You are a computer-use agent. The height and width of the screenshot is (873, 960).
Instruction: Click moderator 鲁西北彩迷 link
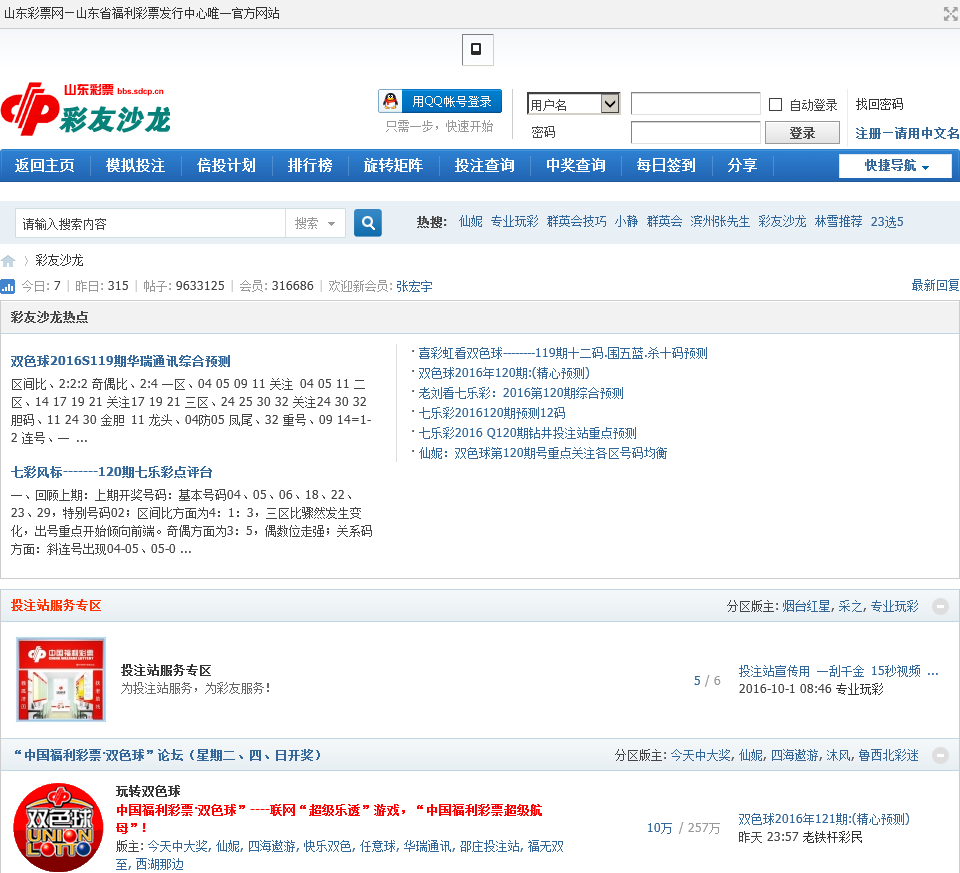tap(888, 755)
